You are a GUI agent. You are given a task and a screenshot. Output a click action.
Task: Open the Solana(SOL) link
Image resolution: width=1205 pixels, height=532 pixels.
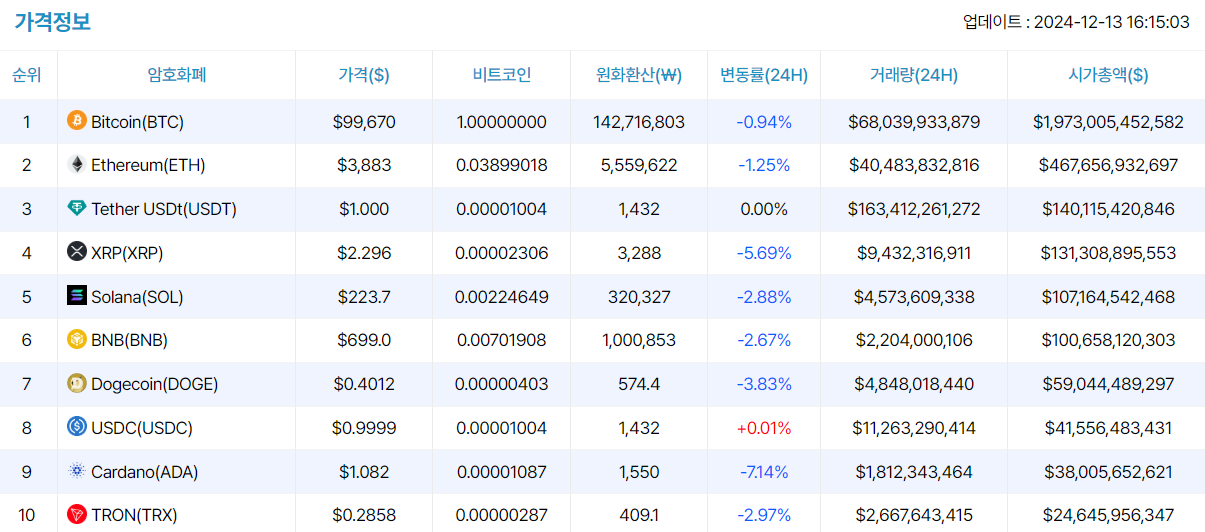click(x=137, y=297)
